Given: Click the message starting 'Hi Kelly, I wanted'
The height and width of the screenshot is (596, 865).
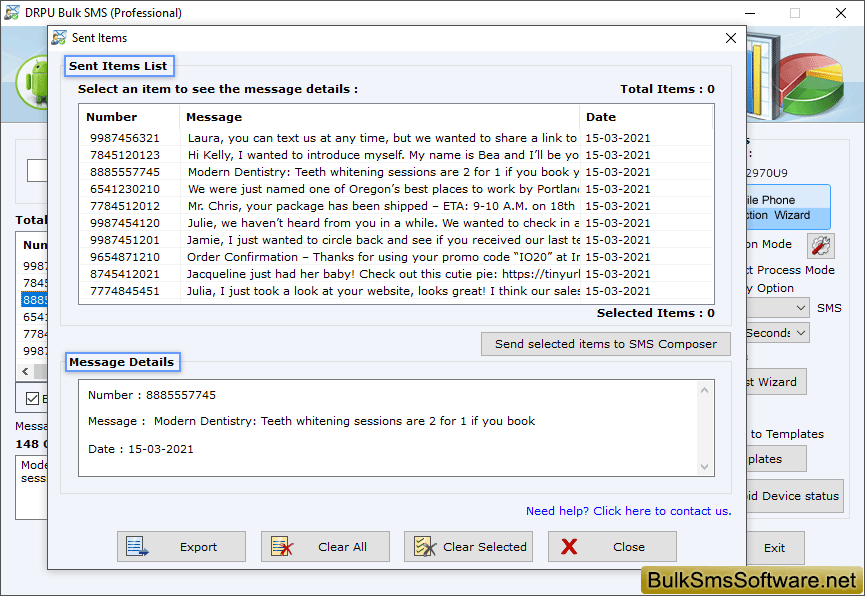Looking at the screenshot, I should [382, 155].
